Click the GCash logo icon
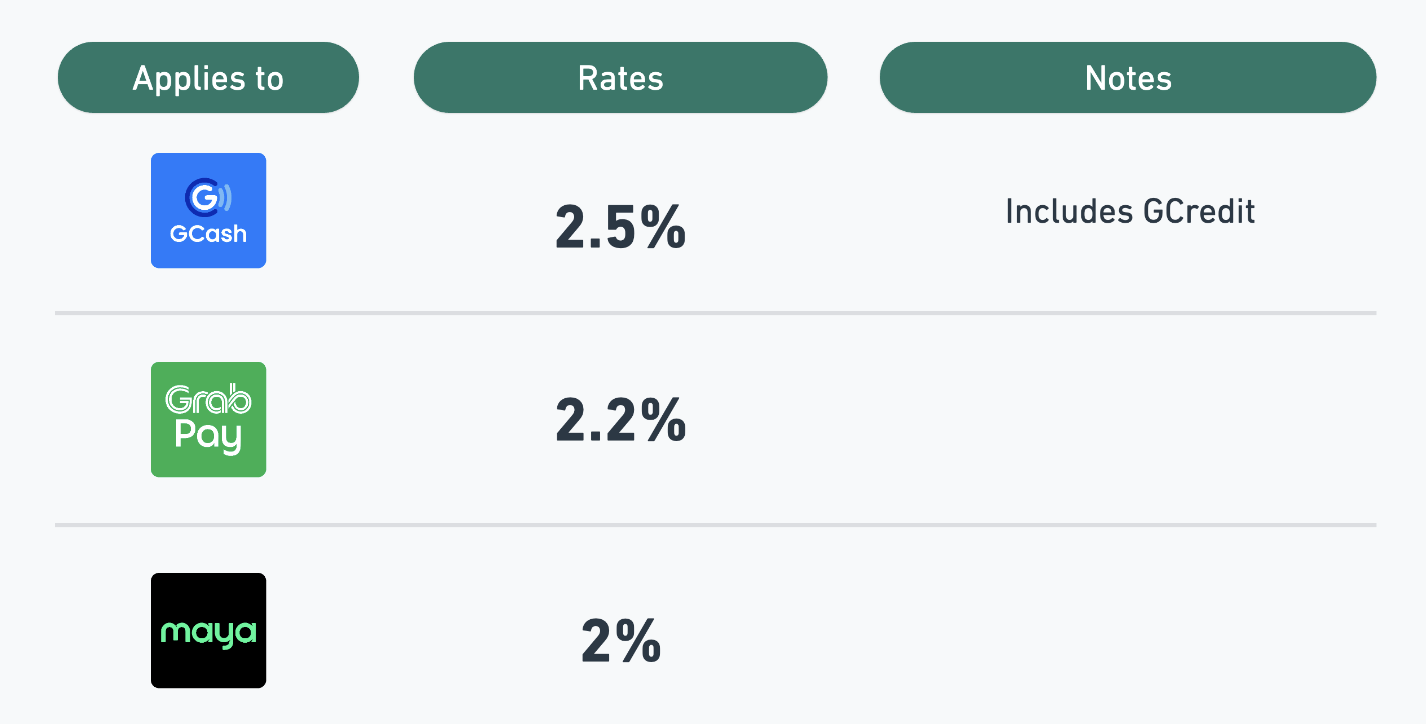This screenshot has height=724, width=1426. (x=208, y=210)
